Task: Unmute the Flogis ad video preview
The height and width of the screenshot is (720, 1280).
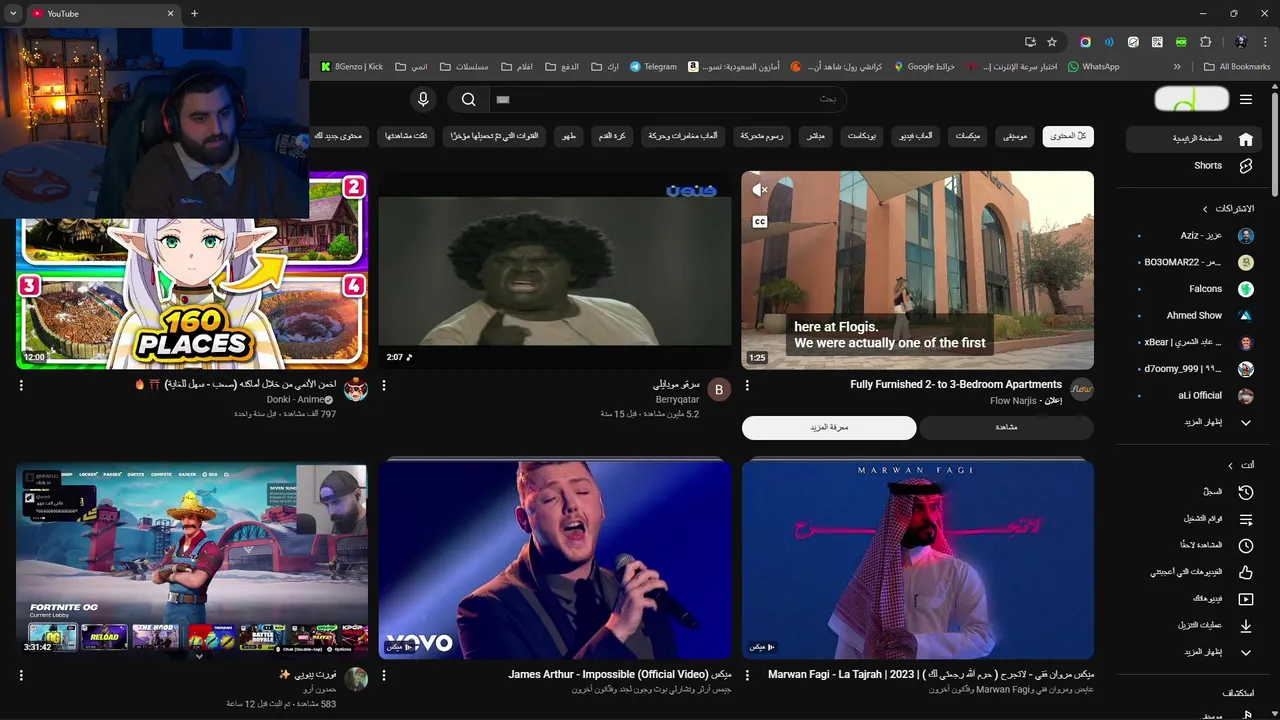Action: 760,190
